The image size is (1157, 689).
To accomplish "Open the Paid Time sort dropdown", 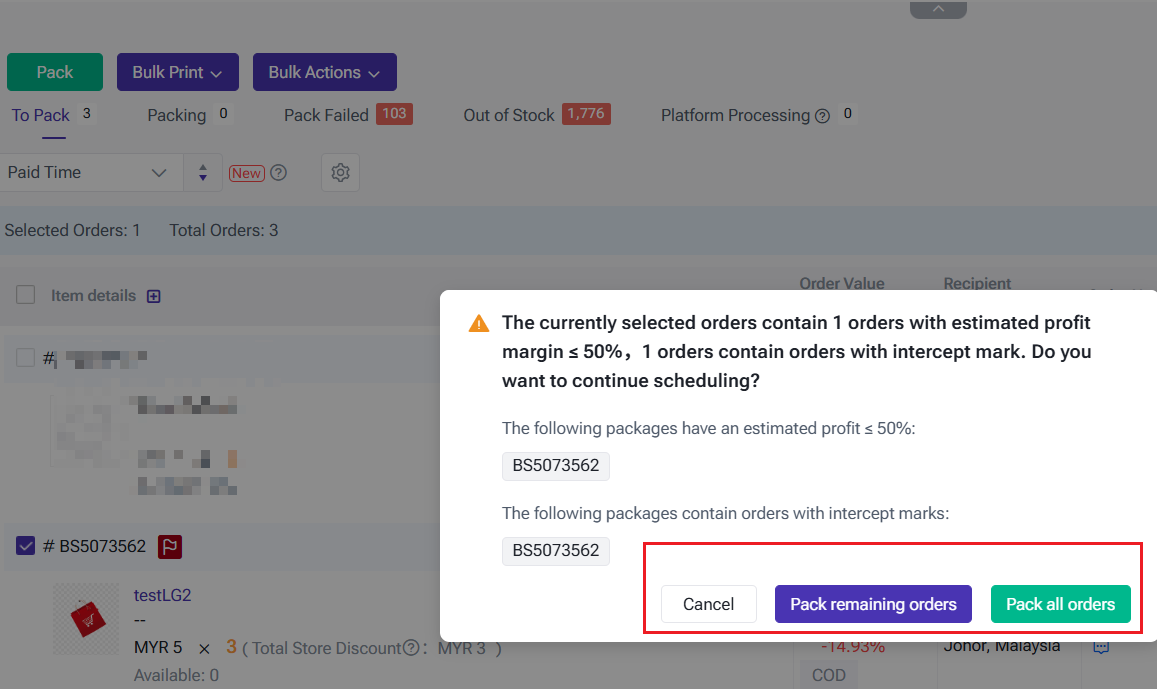I will (90, 173).
